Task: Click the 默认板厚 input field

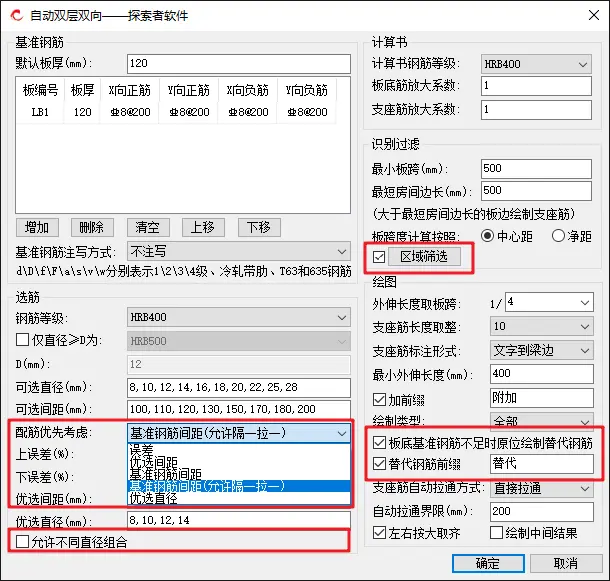Action: click(x=238, y=64)
